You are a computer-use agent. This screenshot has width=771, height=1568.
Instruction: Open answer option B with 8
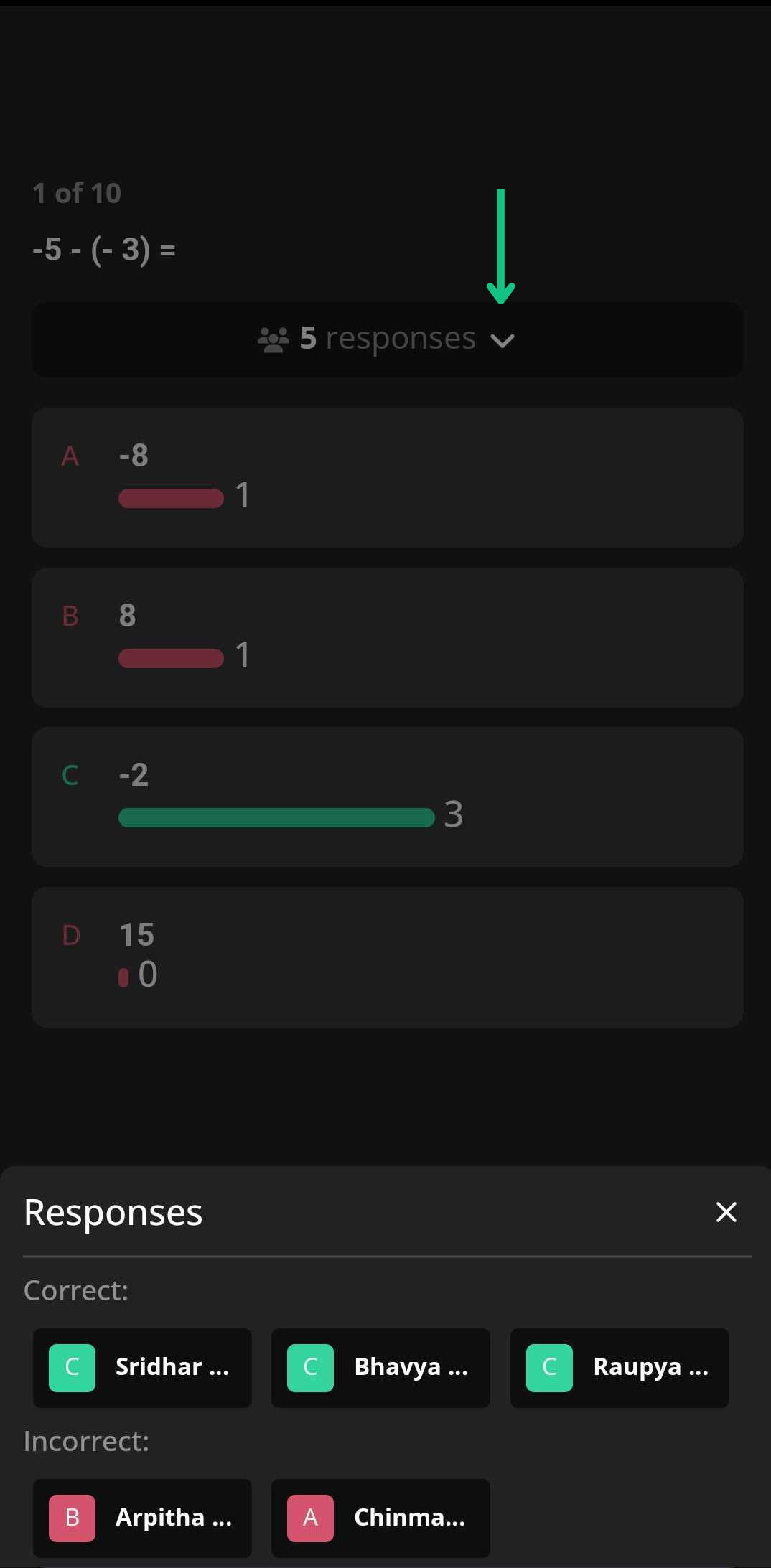click(x=388, y=637)
